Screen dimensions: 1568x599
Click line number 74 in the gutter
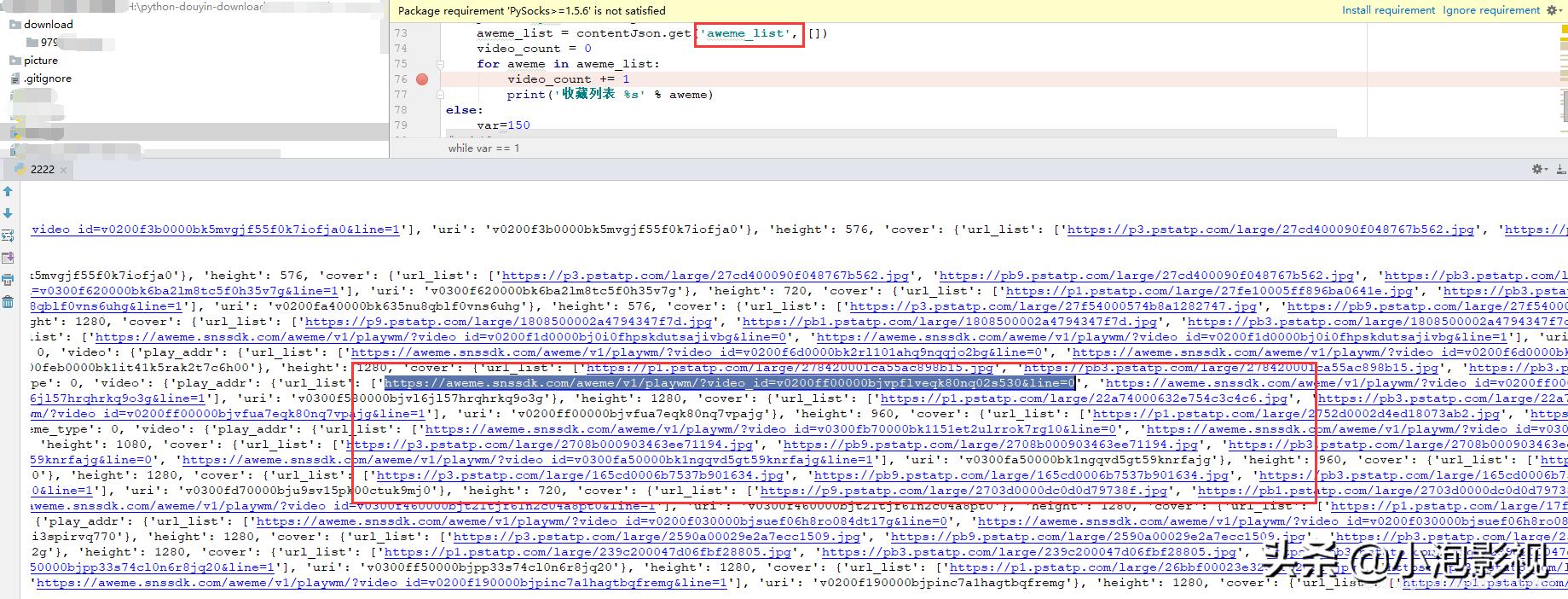click(401, 49)
